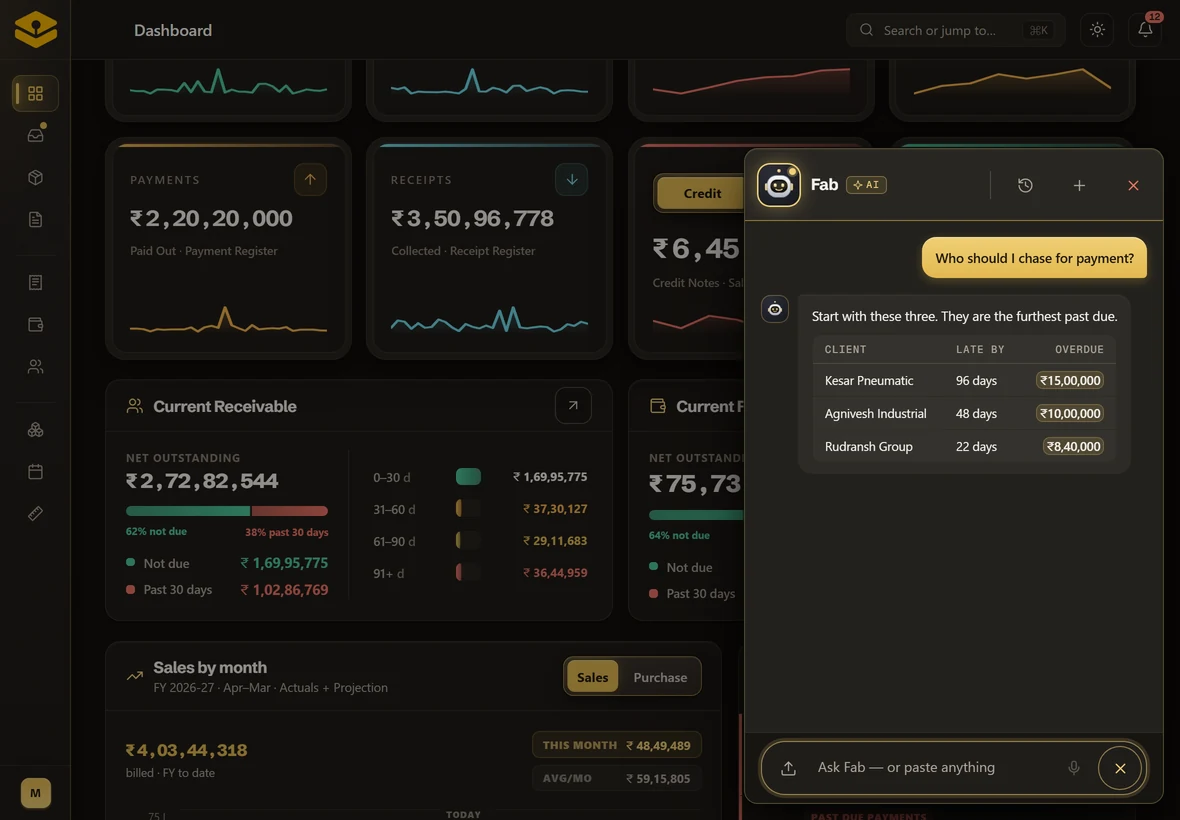This screenshot has width=1180, height=820.
Task: Click the Agnivesh Industrial client row
Action: [x=964, y=414]
